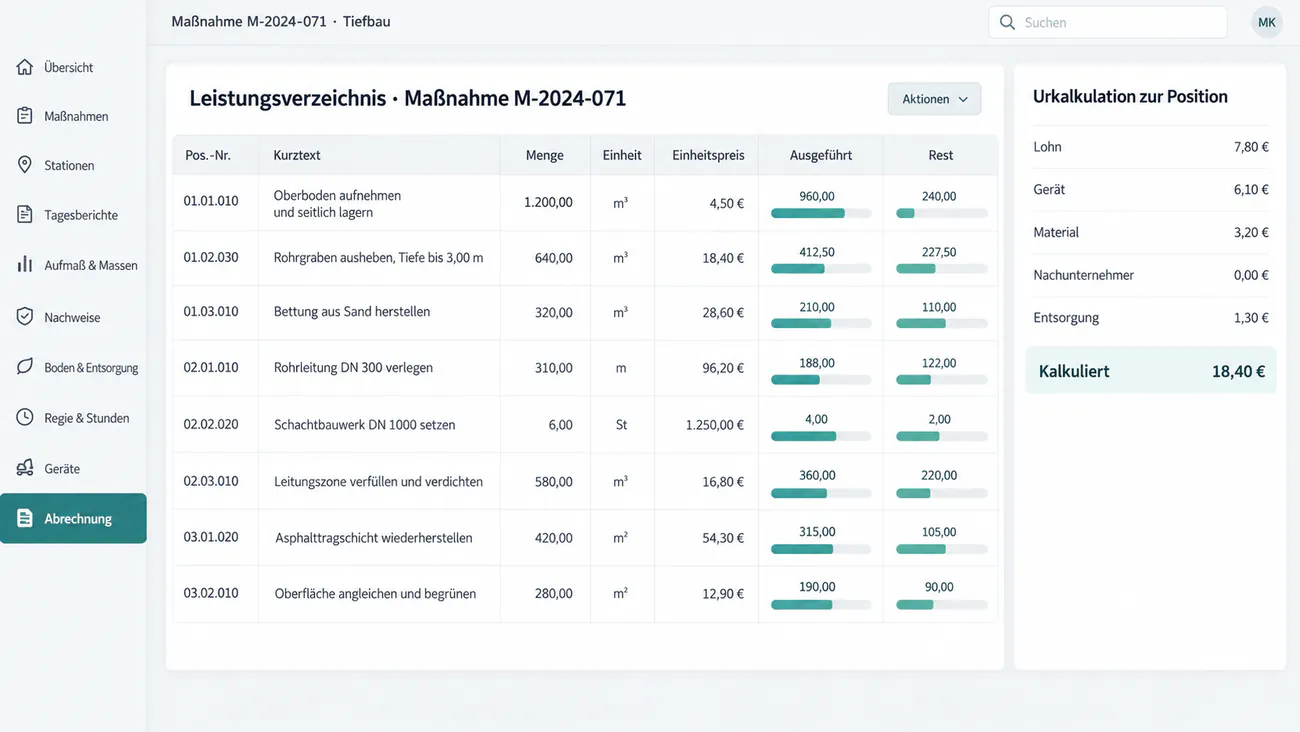This screenshot has width=1300, height=732.
Task: Open Boden & Entsorgung sidebar label
Action: pyautogui.click(x=91, y=368)
